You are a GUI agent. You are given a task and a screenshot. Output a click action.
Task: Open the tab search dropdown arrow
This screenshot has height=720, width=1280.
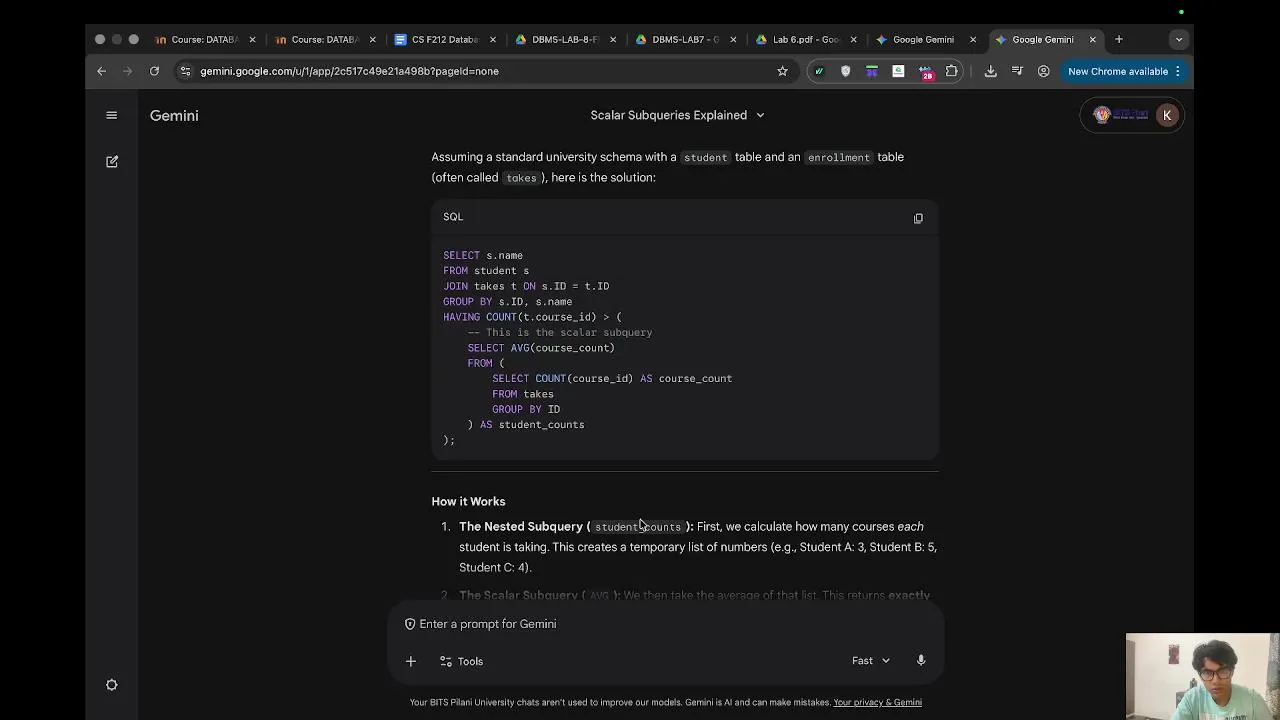click(x=1179, y=40)
